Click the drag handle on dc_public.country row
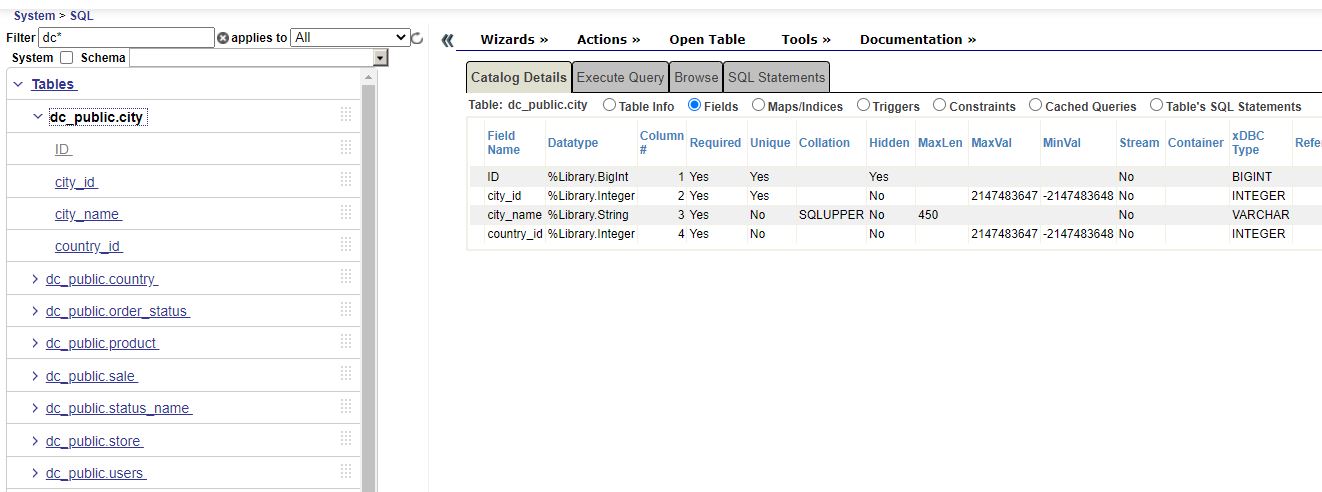 click(x=346, y=277)
